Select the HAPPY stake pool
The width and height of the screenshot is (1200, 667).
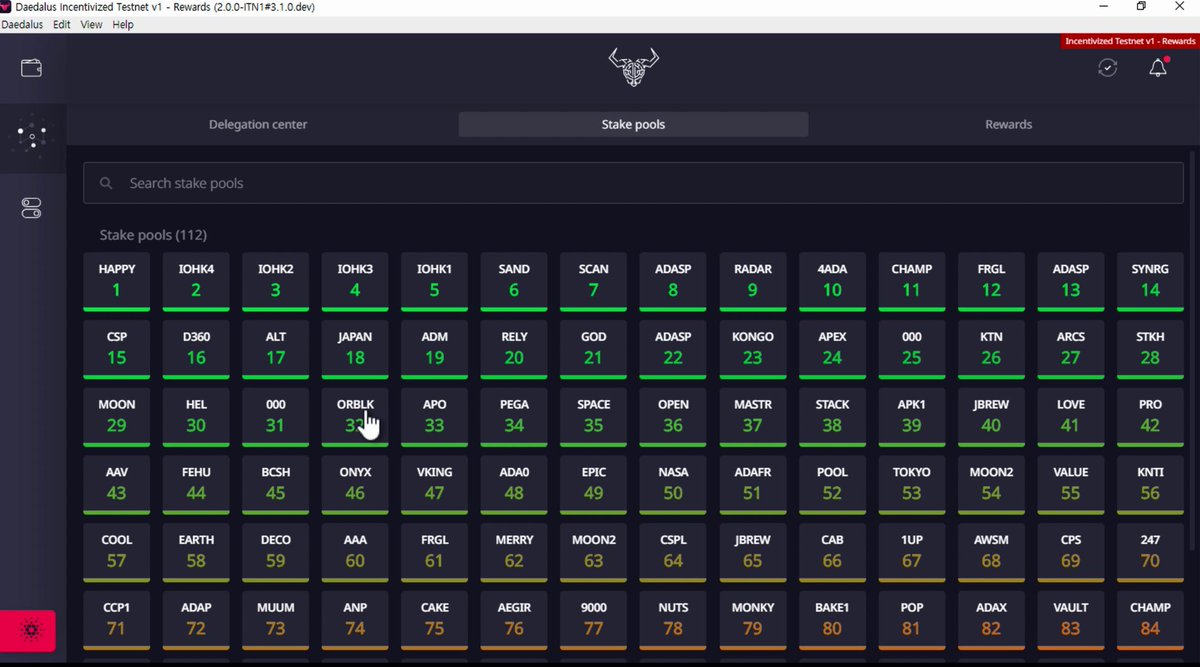116,281
